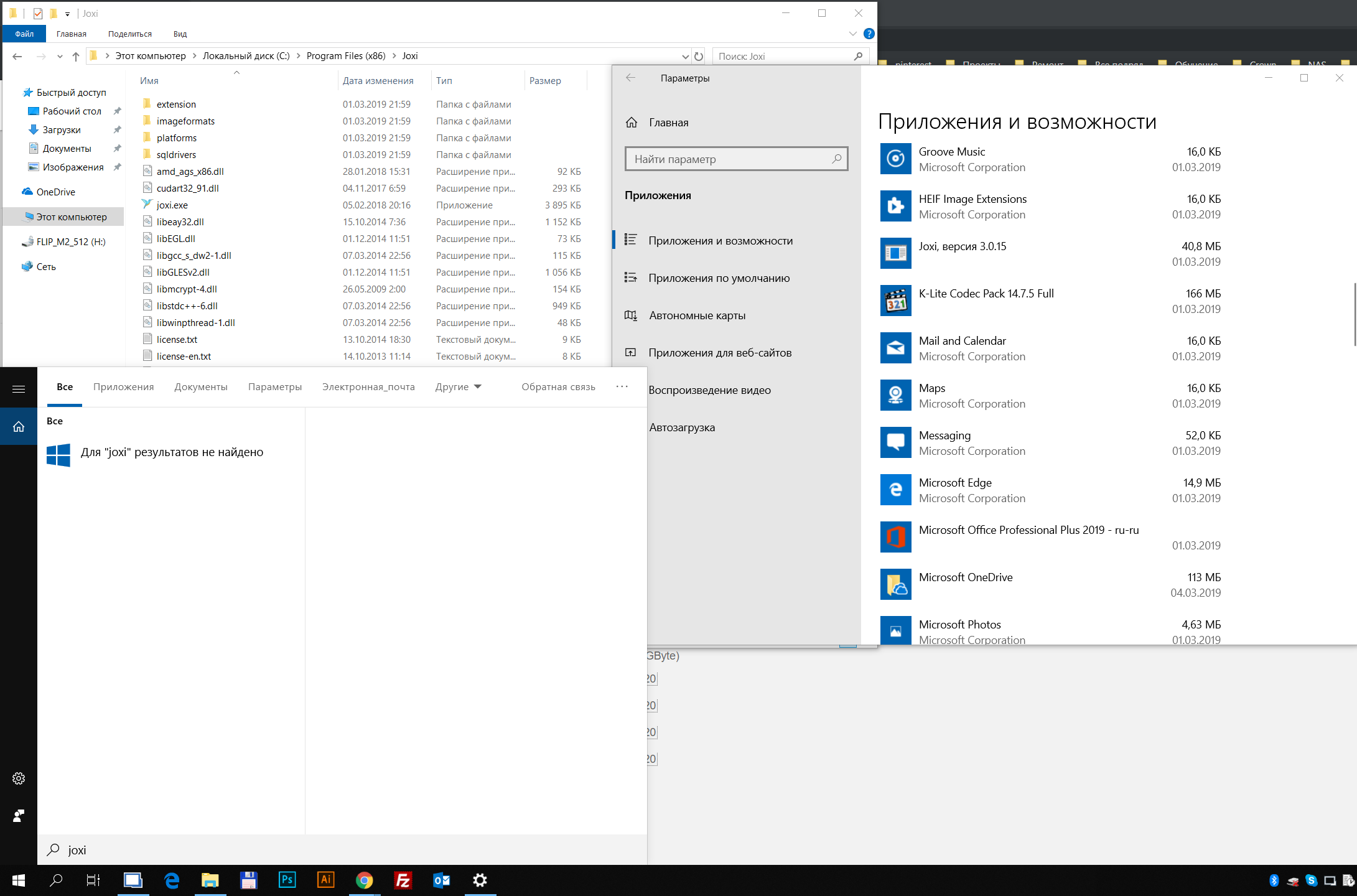Open Outlook from the taskbar
The width and height of the screenshot is (1357, 896).
(441, 880)
